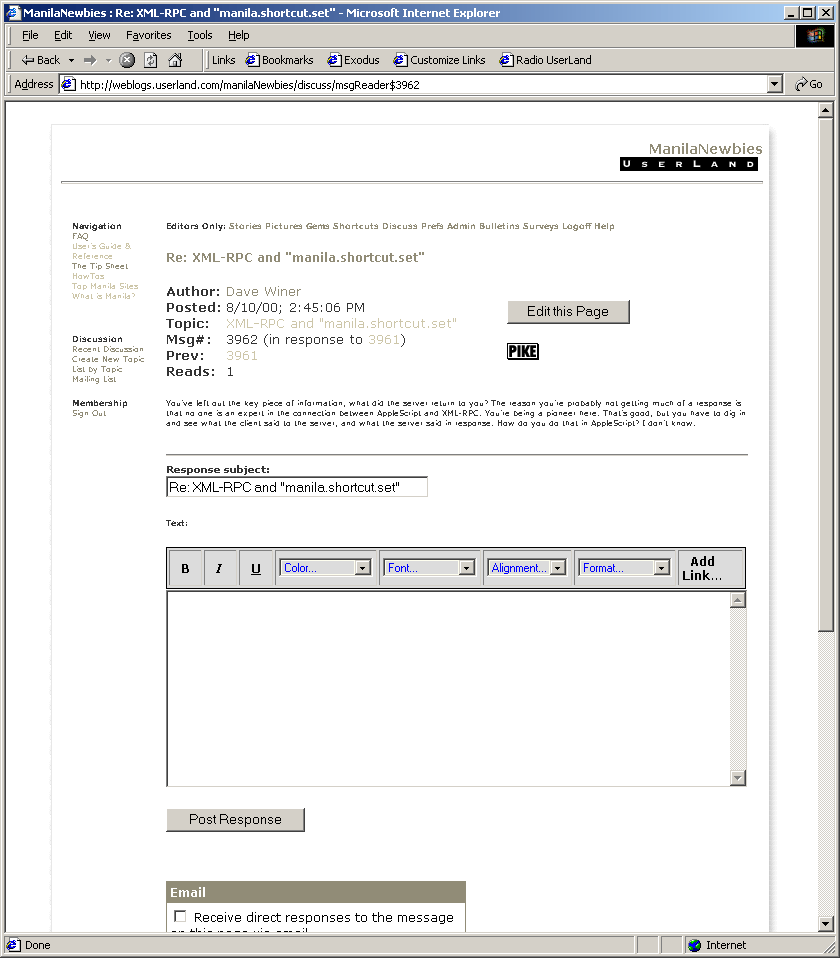The width and height of the screenshot is (840, 958).
Task: Open the Favorites menu
Action: [148, 35]
